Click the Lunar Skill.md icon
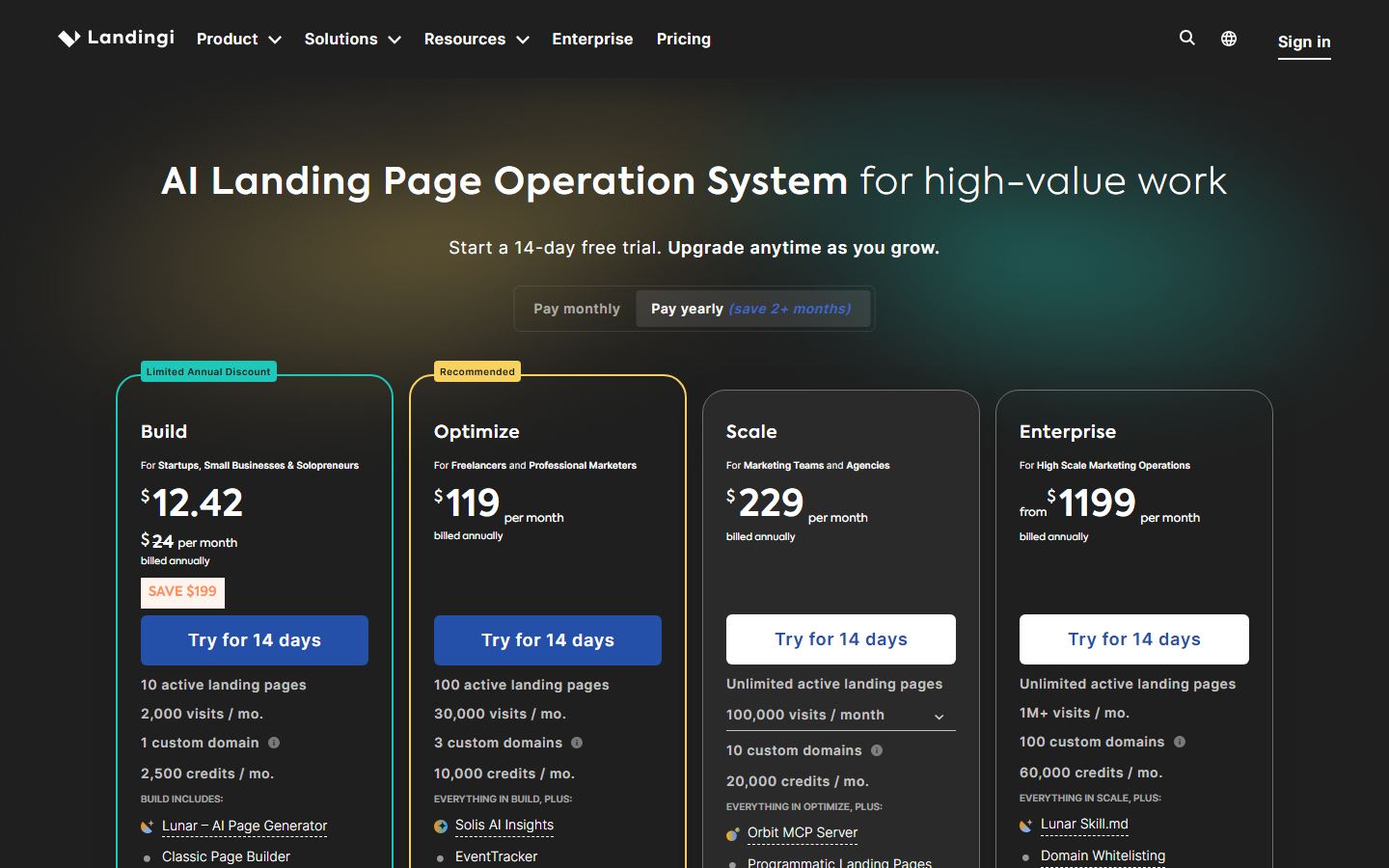1389x868 pixels. click(x=1026, y=825)
